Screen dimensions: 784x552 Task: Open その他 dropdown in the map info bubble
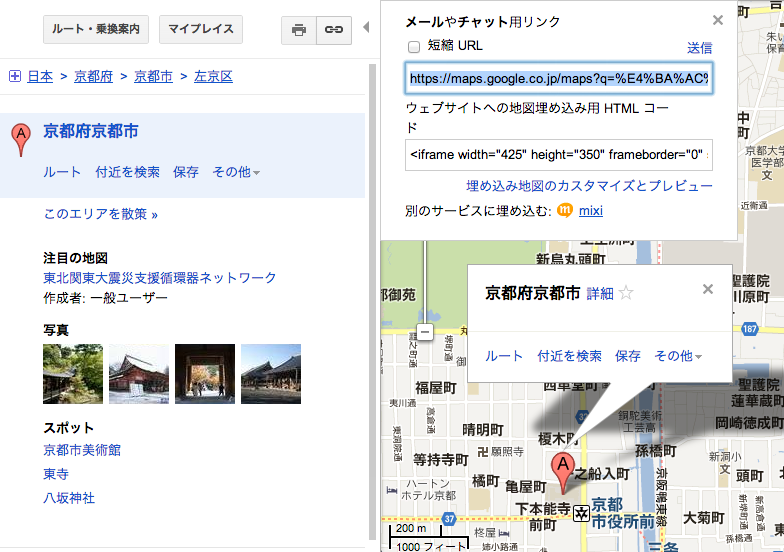click(678, 356)
